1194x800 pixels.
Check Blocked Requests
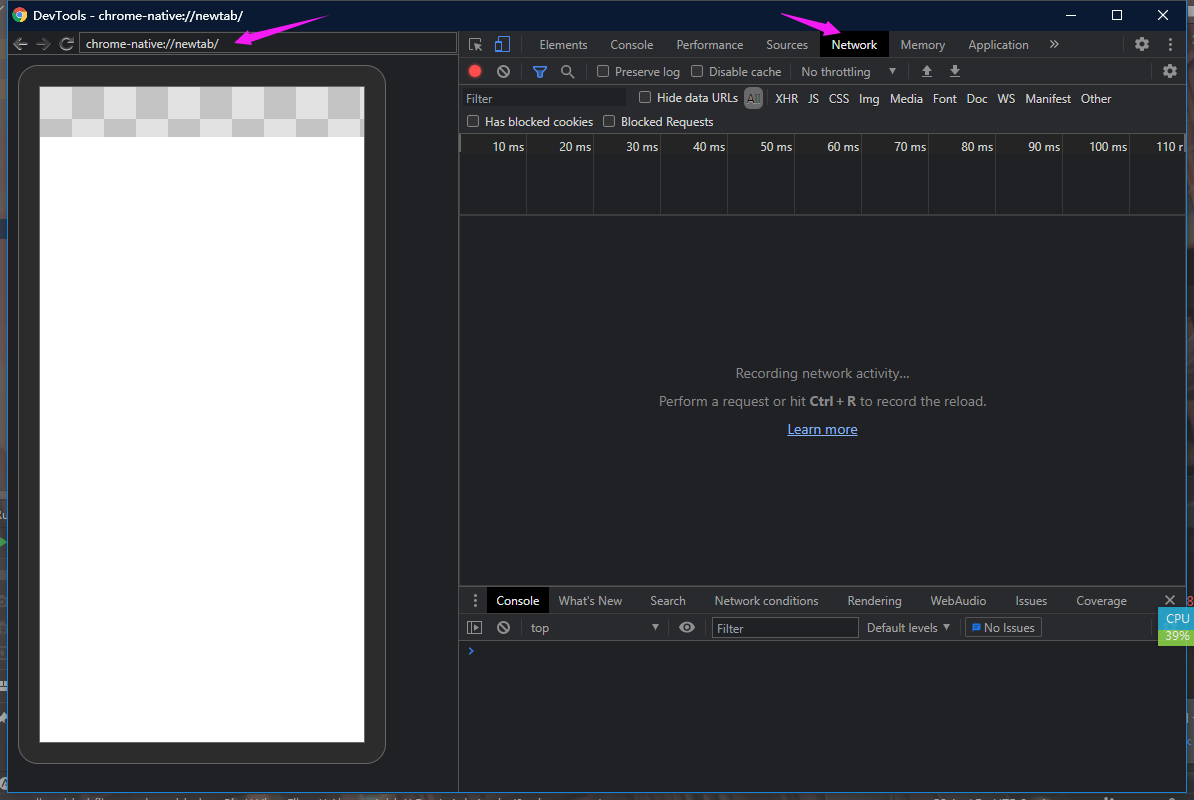coord(609,121)
